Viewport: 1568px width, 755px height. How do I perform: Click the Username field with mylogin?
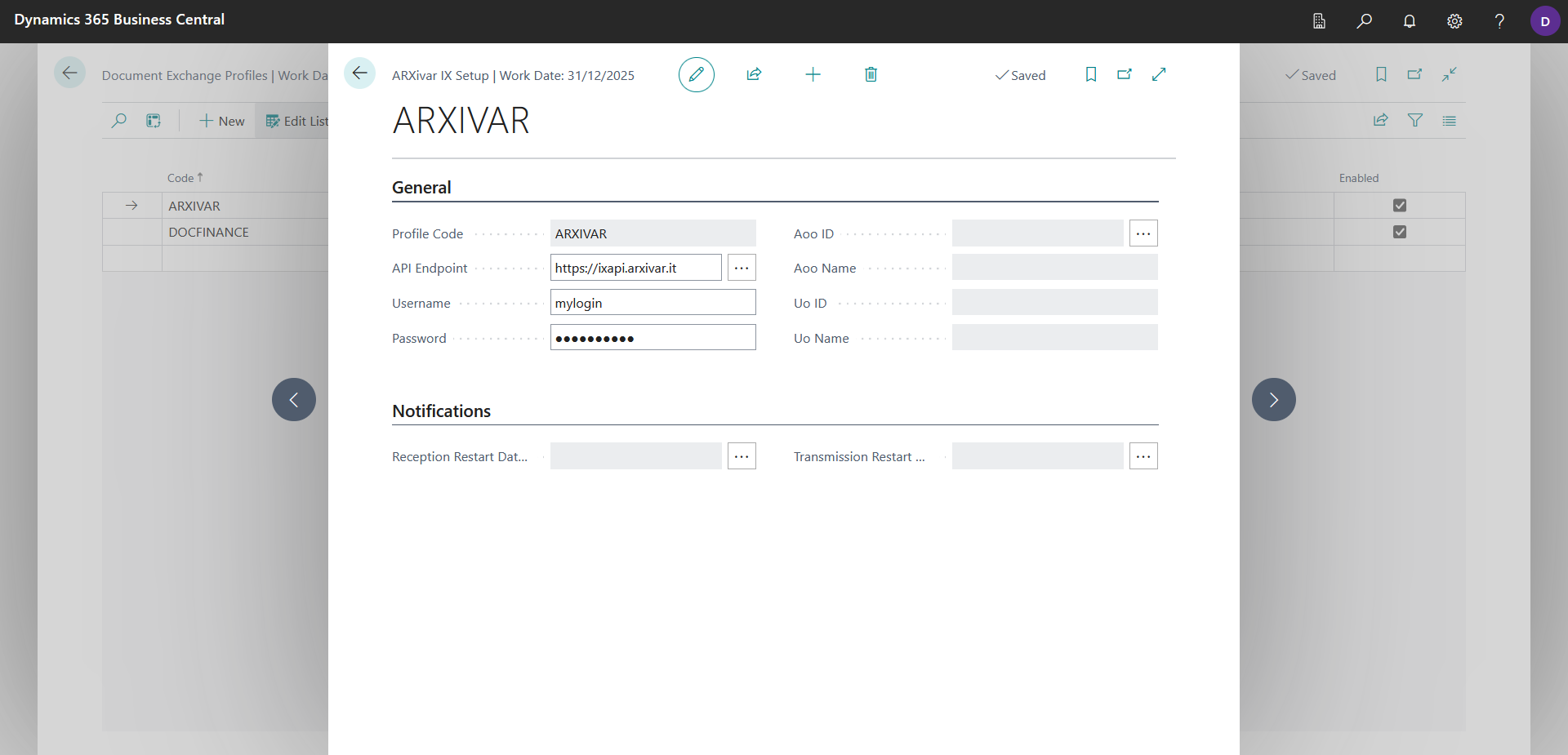coord(653,303)
